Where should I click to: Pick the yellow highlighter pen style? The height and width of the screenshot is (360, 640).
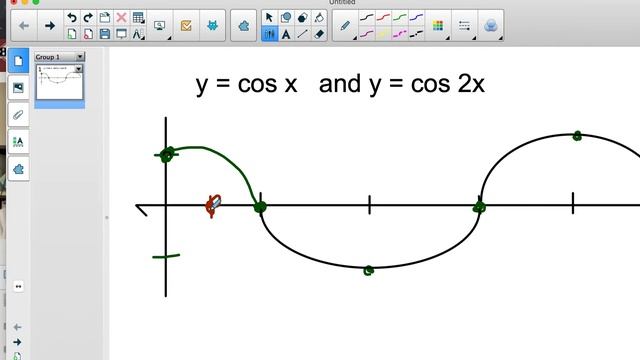(x=383, y=34)
